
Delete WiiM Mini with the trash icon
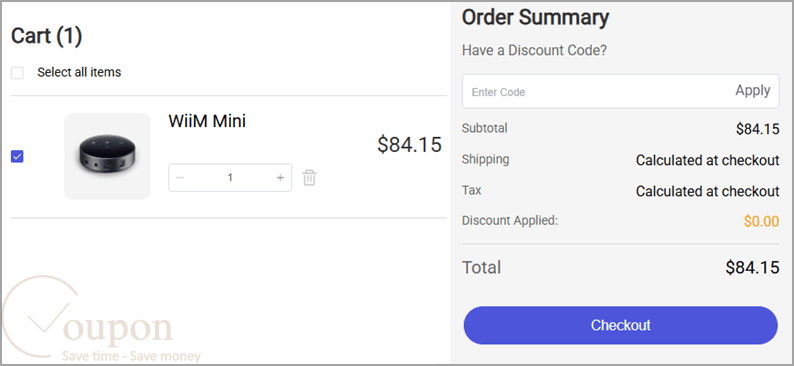click(309, 178)
